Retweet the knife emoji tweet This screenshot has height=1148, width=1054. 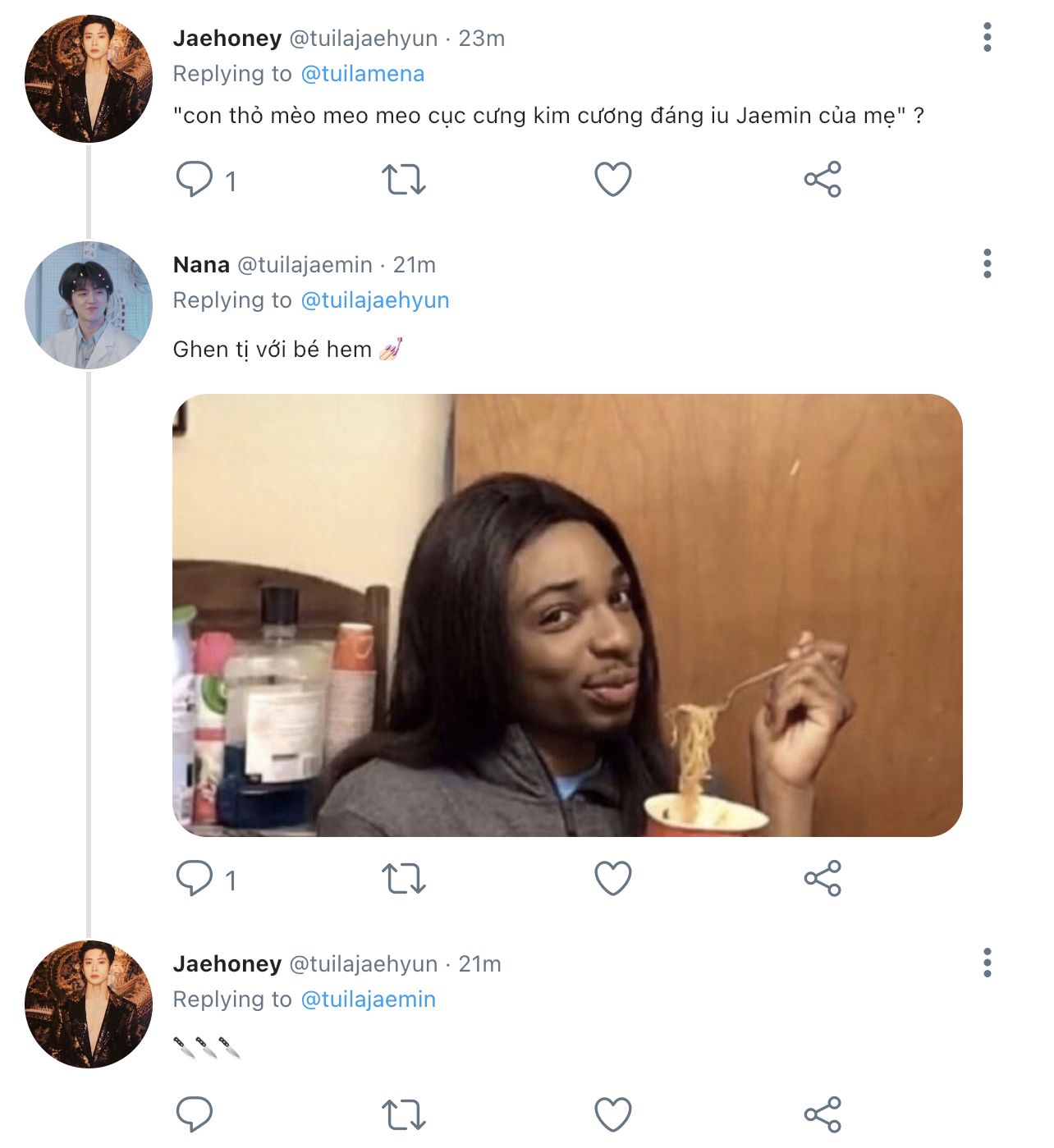403,1114
